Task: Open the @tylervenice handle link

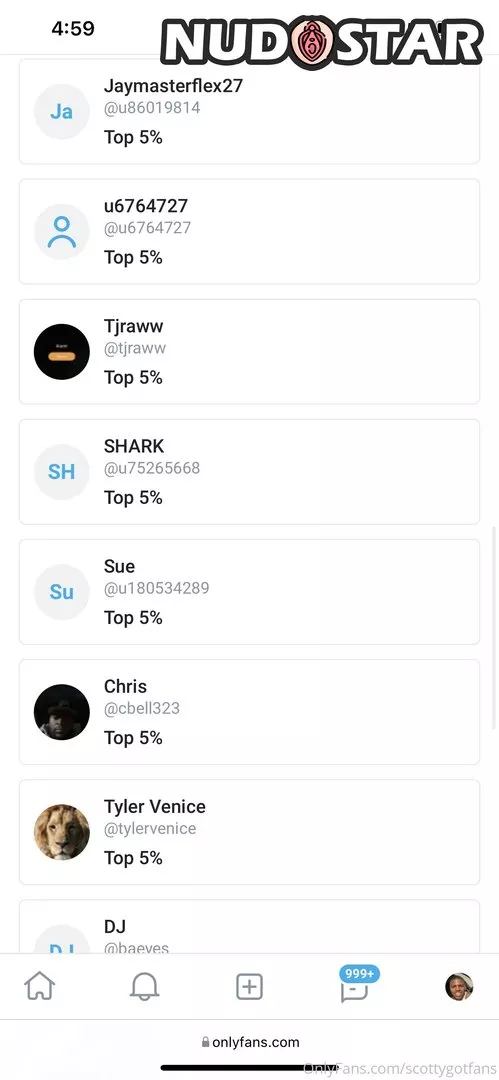Action: pyautogui.click(x=150, y=828)
